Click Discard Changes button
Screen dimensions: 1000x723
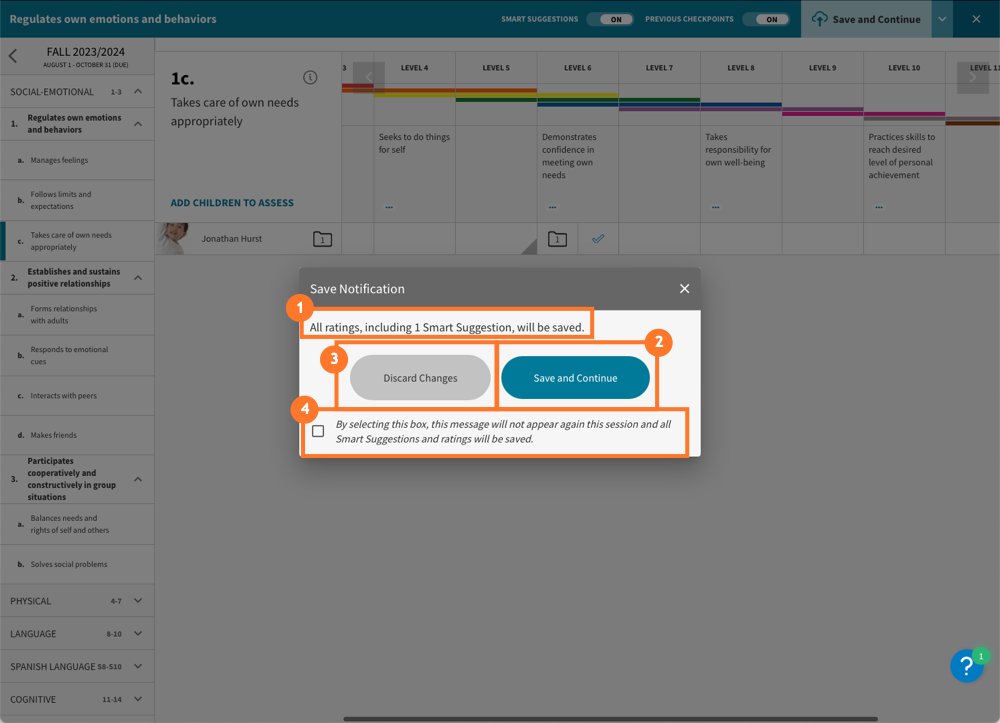point(420,378)
